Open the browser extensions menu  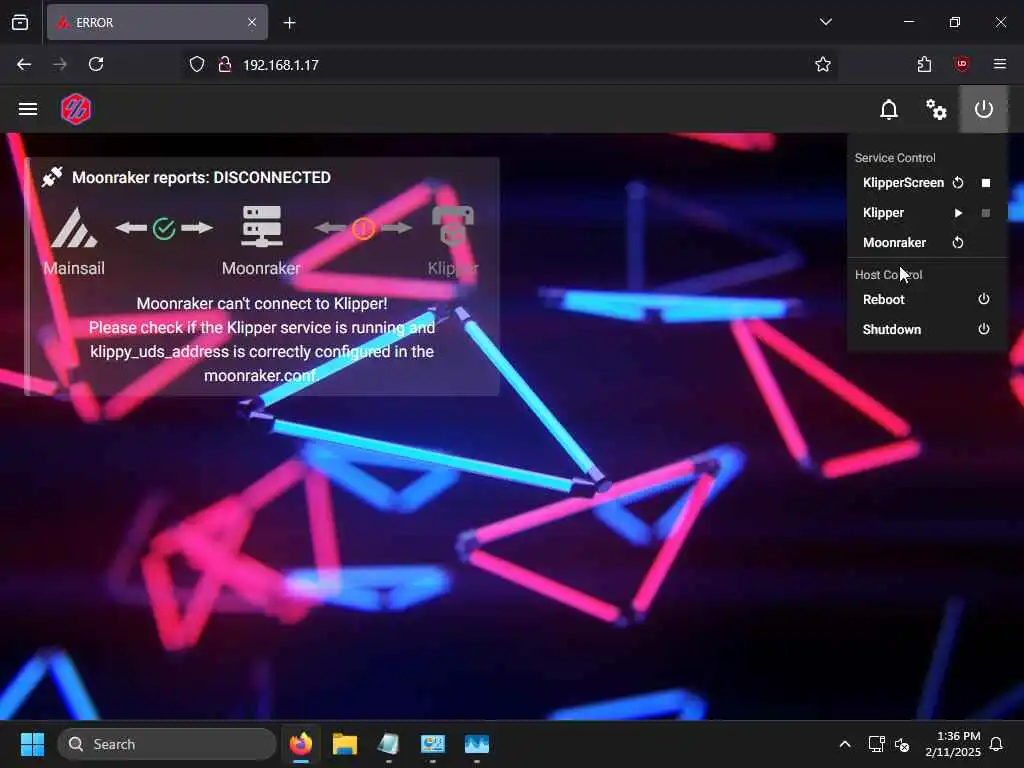click(924, 65)
